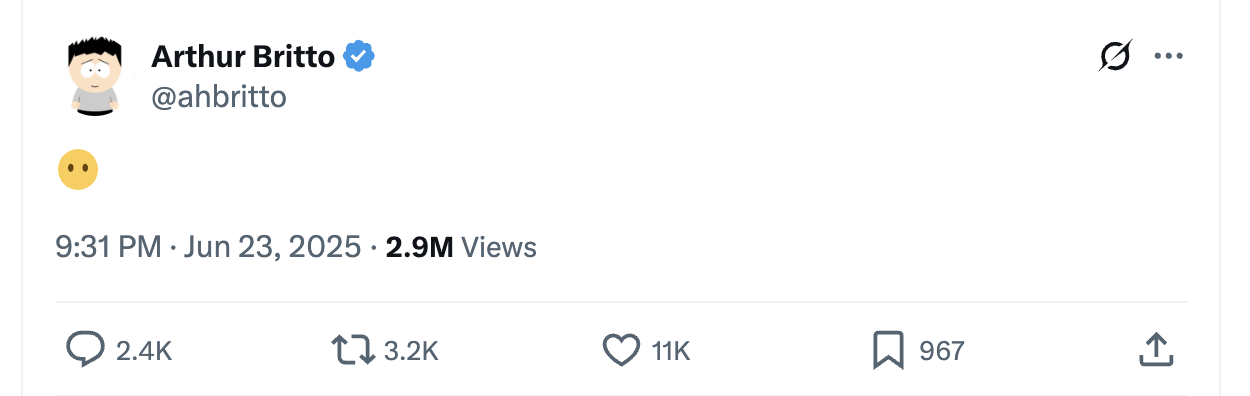Click the 11K likes count
1250x396 pixels.
coord(671,351)
